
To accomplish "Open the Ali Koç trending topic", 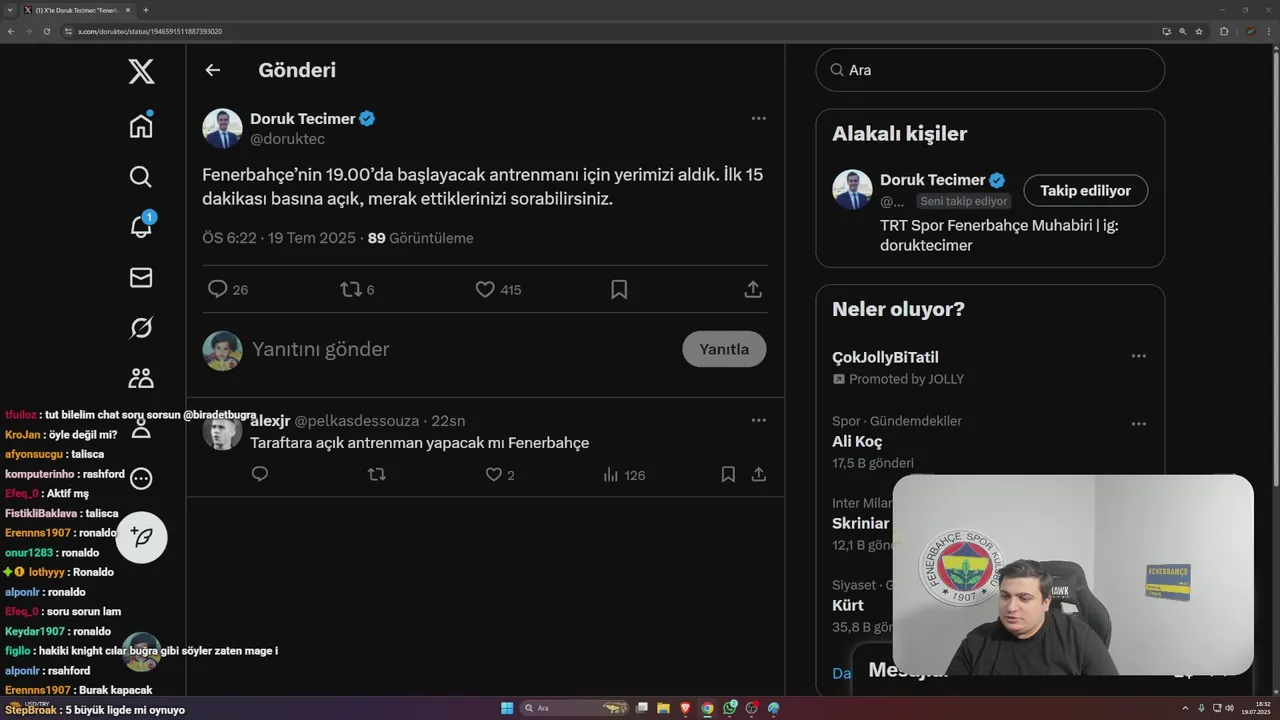I will [x=857, y=441].
